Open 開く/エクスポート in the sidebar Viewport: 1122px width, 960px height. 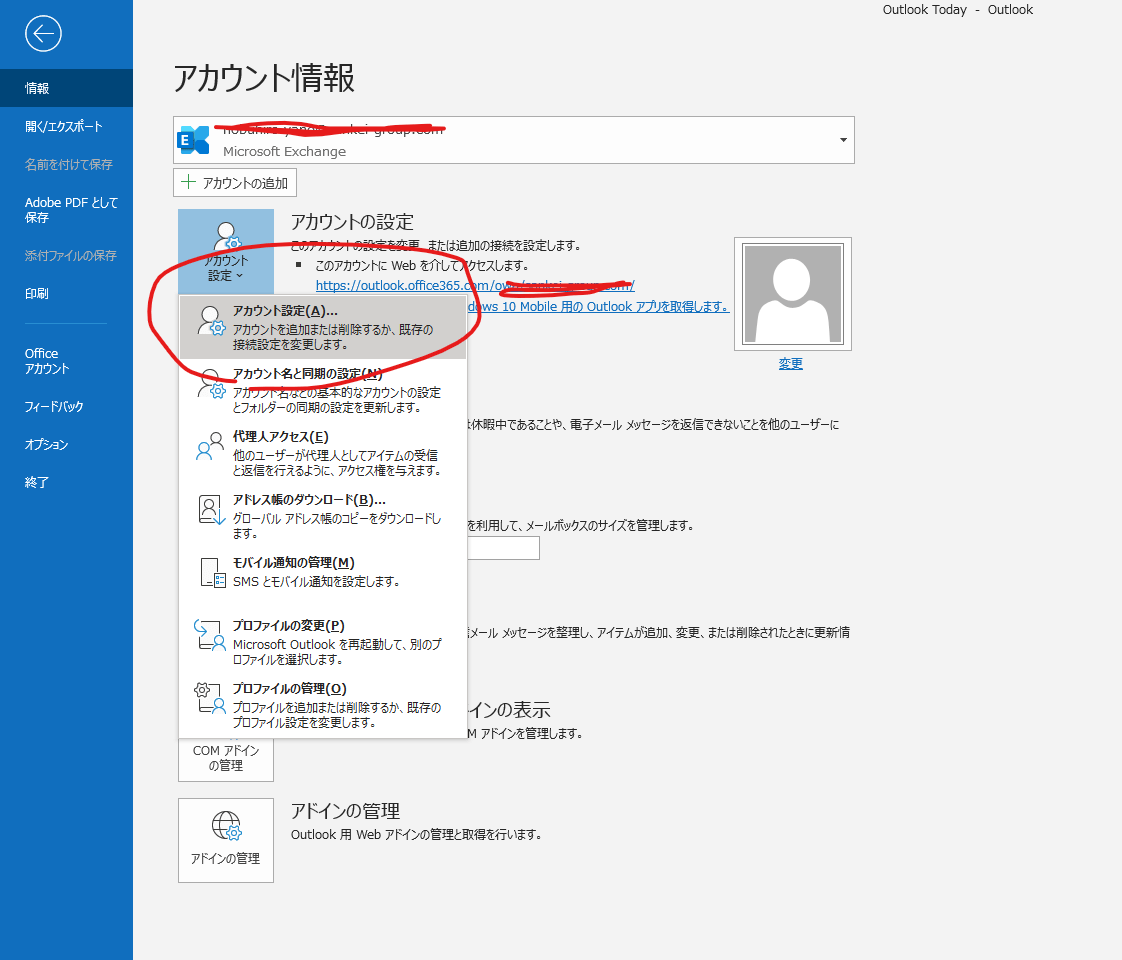pos(67,126)
